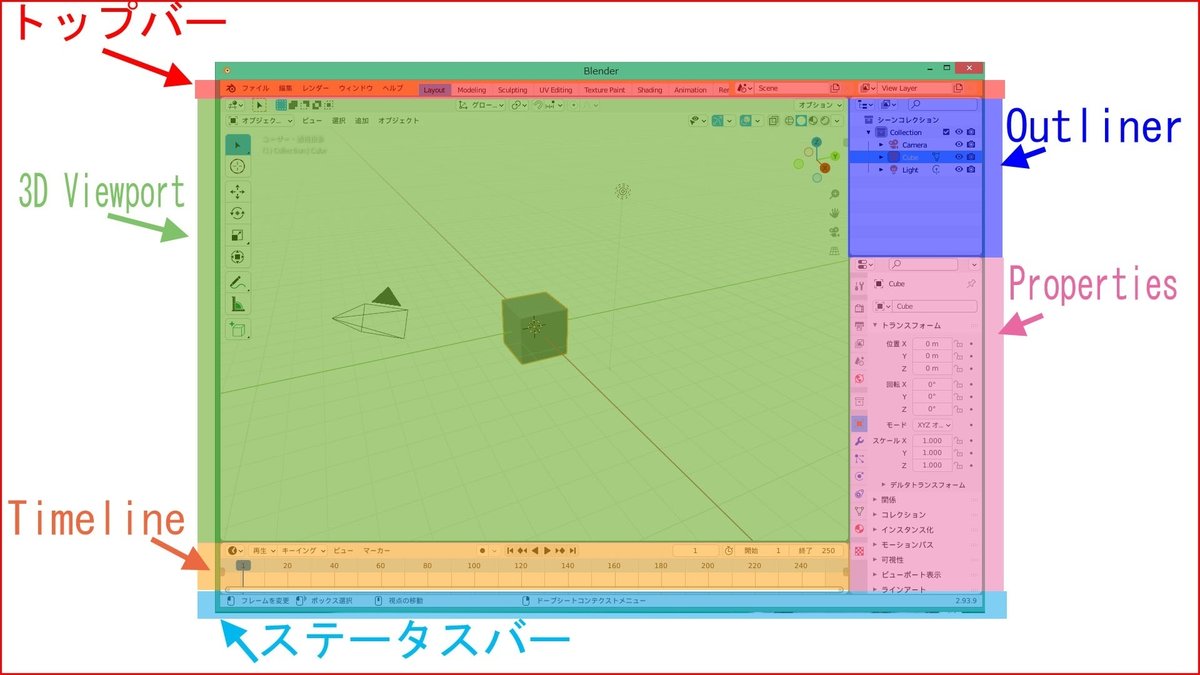
Task: Click the pan view hand icon
Action: click(x=834, y=213)
